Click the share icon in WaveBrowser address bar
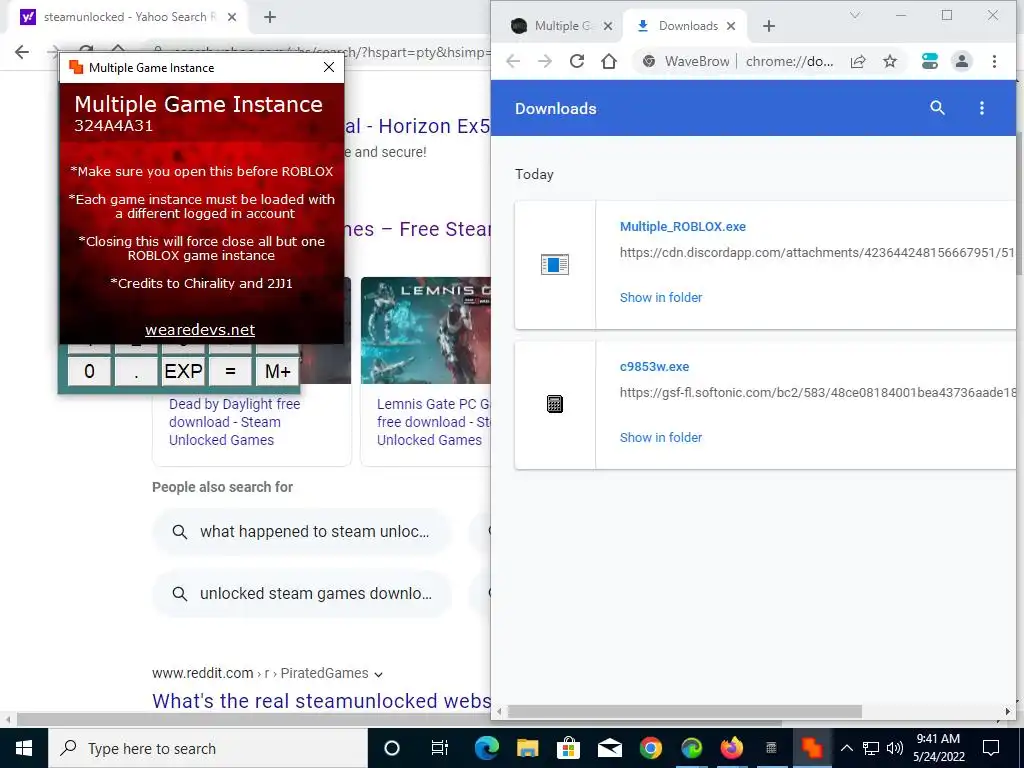Image resolution: width=1024 pixels, height=768 pixels. [x=858, y=61]
